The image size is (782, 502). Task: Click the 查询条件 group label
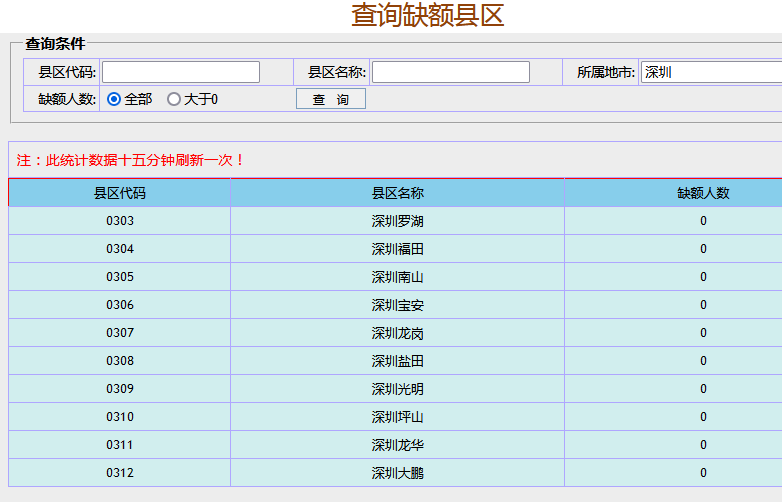(55, 44)
